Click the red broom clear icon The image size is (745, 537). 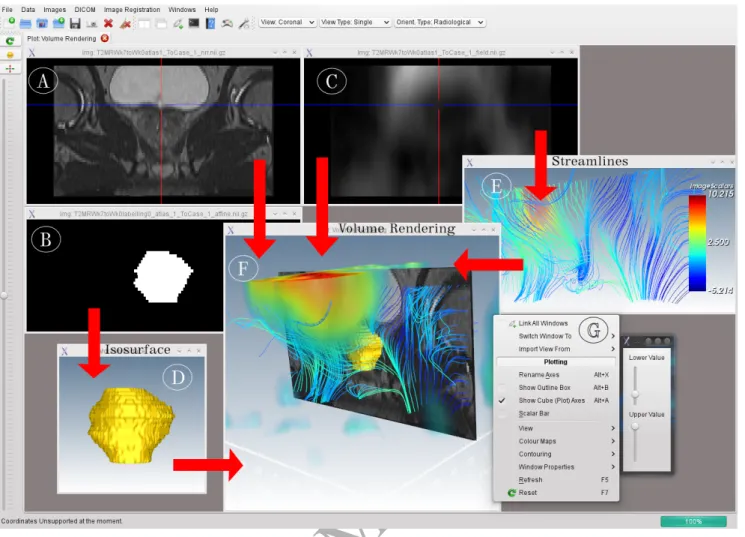click(125, 23)
